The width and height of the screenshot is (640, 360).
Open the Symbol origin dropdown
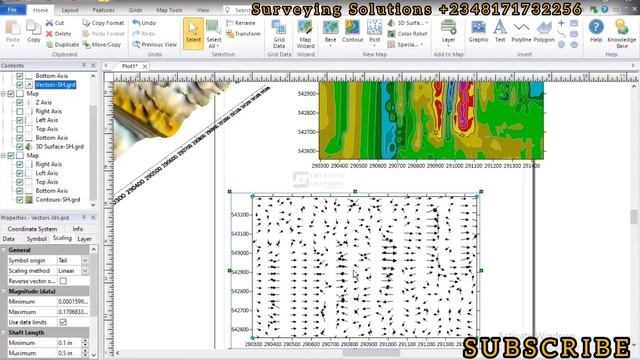85,260
